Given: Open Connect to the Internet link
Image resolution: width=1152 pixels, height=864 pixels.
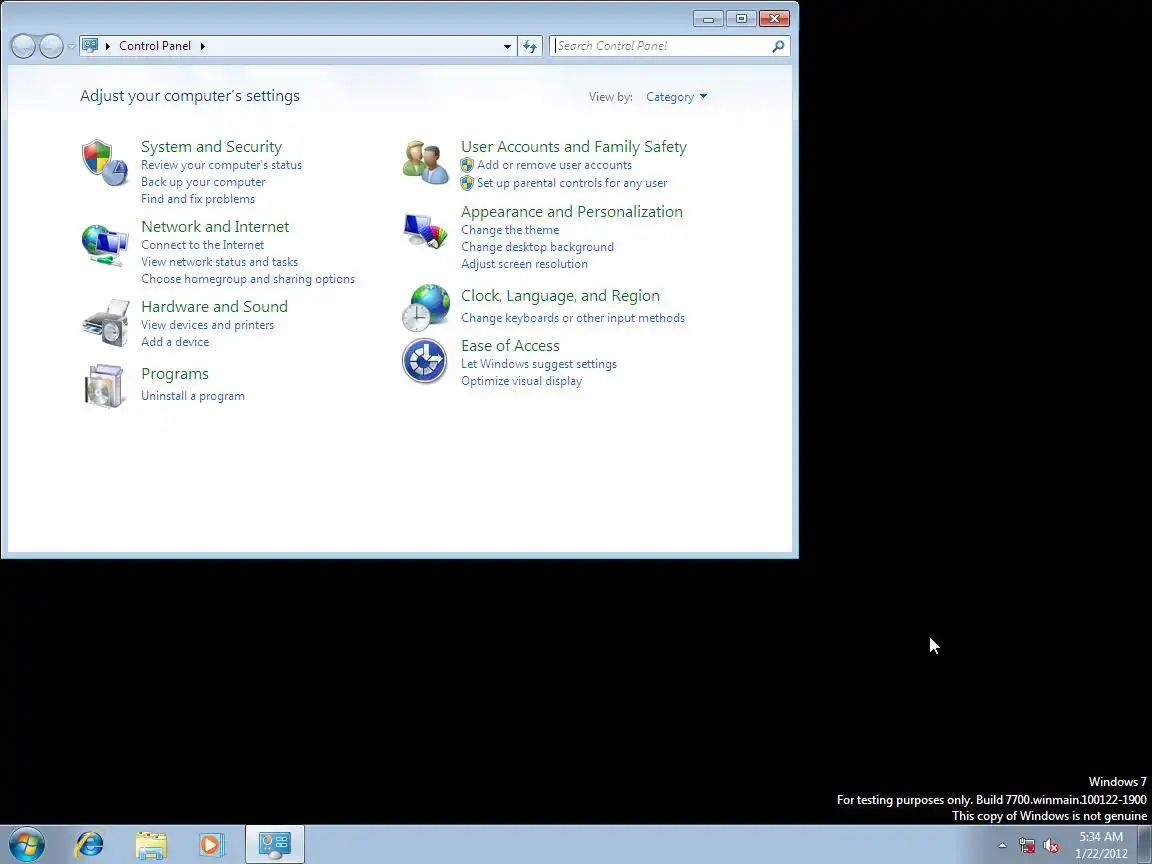Looking at the screenshot, I should point(202,245).
